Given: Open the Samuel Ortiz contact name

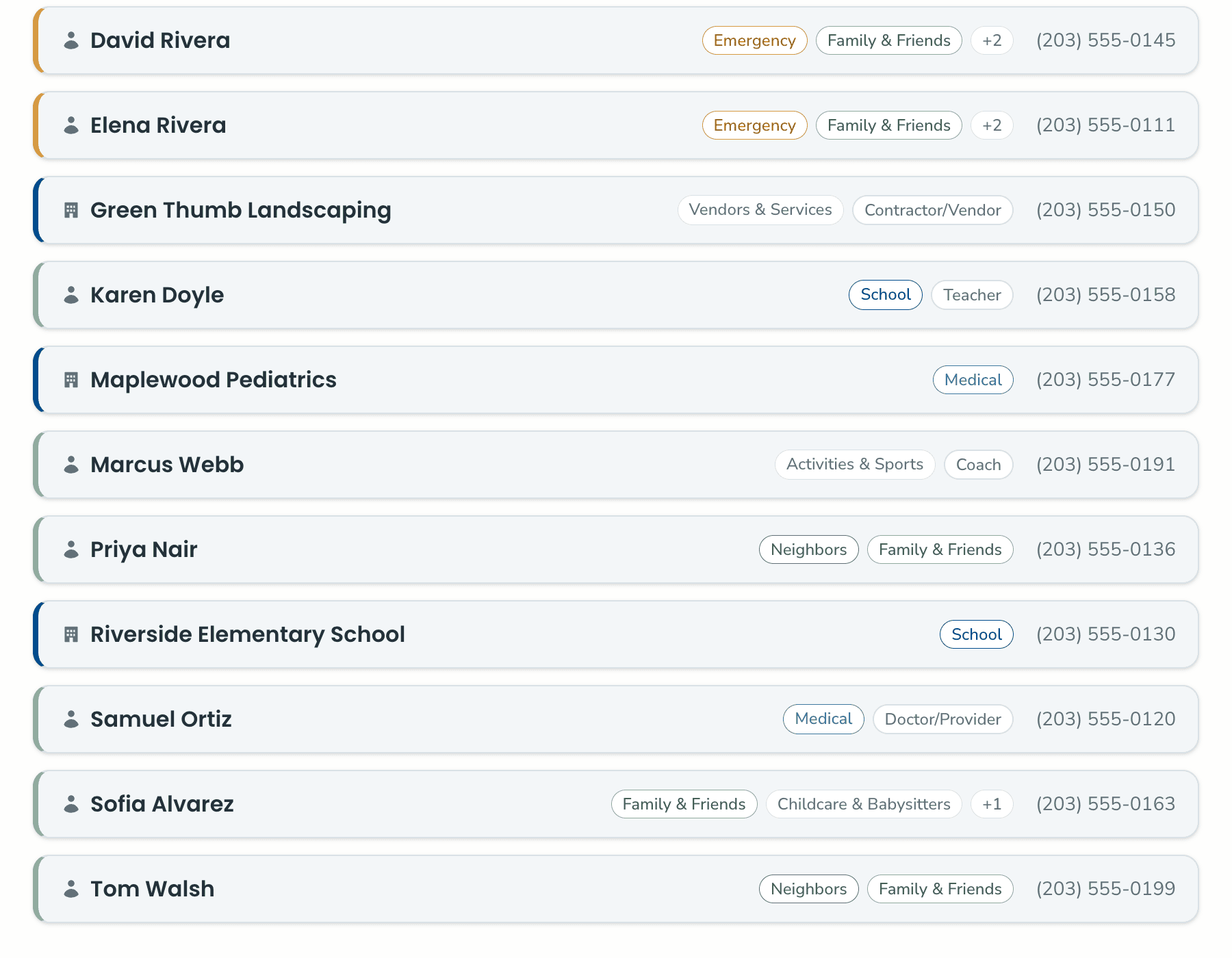Looking at the screenshot, I should pos(161,719).
